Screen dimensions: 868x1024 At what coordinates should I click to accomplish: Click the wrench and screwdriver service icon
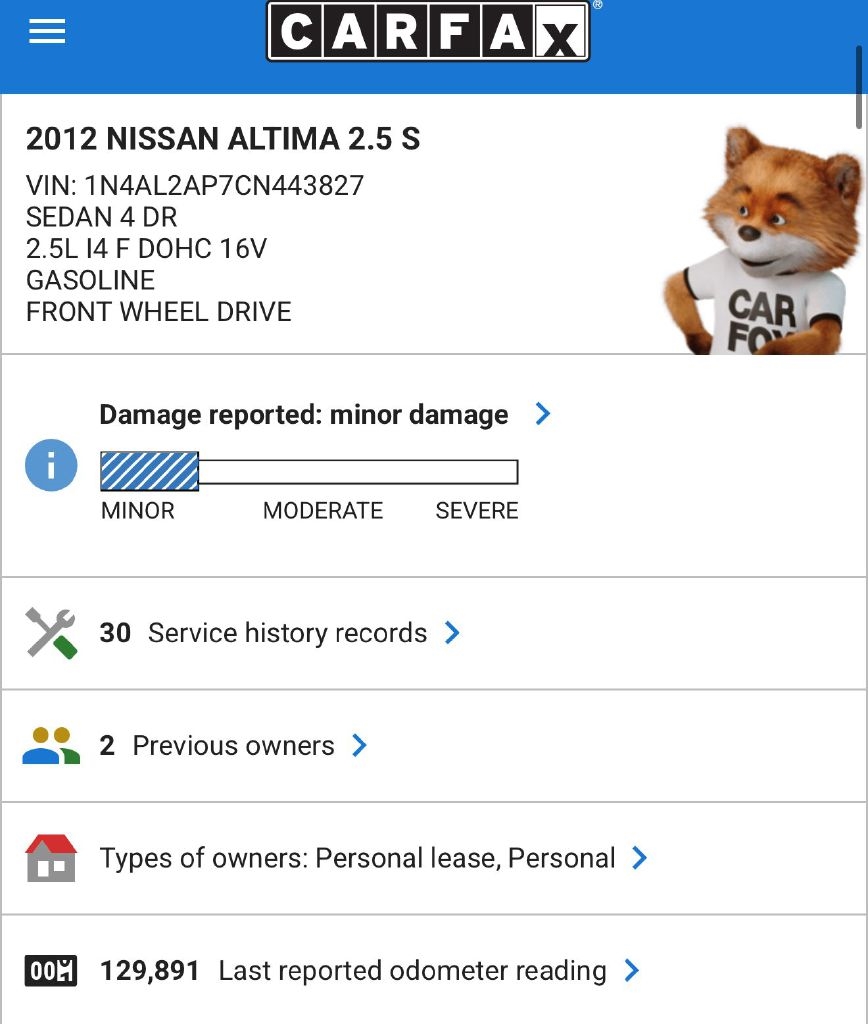tap(51, 633)
